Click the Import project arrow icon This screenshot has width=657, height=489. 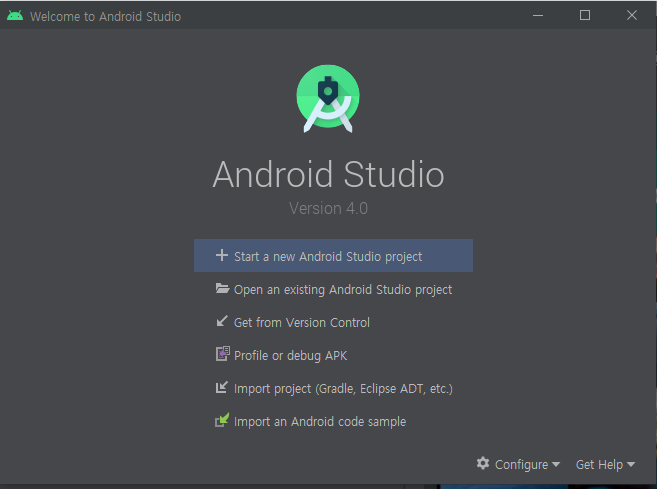tap(222, 387)
